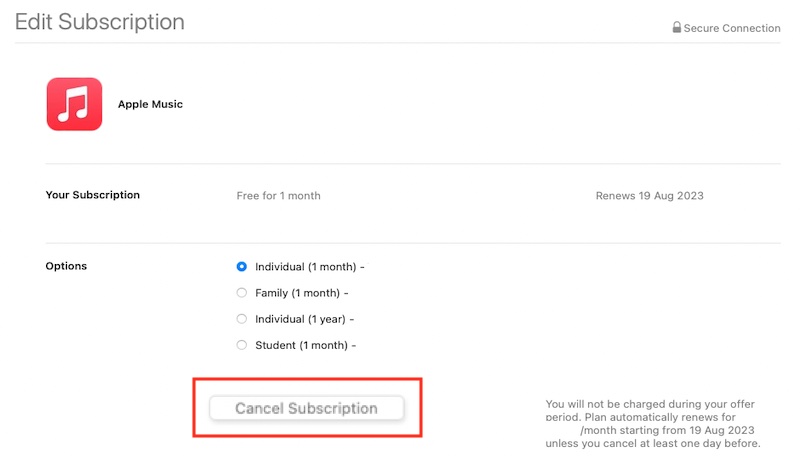This screenshot has height=456, width=800.
Task: Click the "Secure Connection" text
Action: click(x=732, y=28)
